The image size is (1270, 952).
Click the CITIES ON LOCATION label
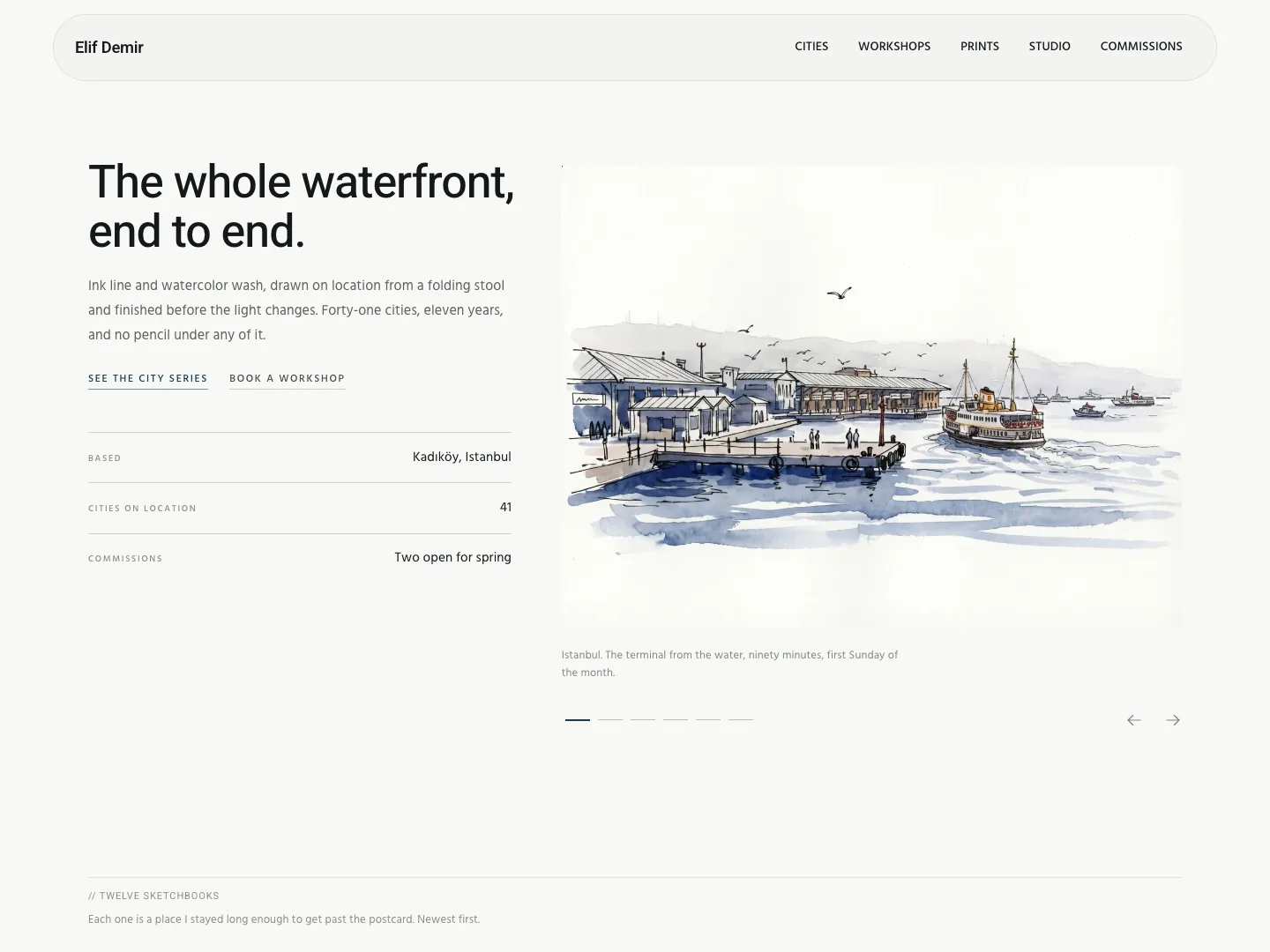click(142, 509)
